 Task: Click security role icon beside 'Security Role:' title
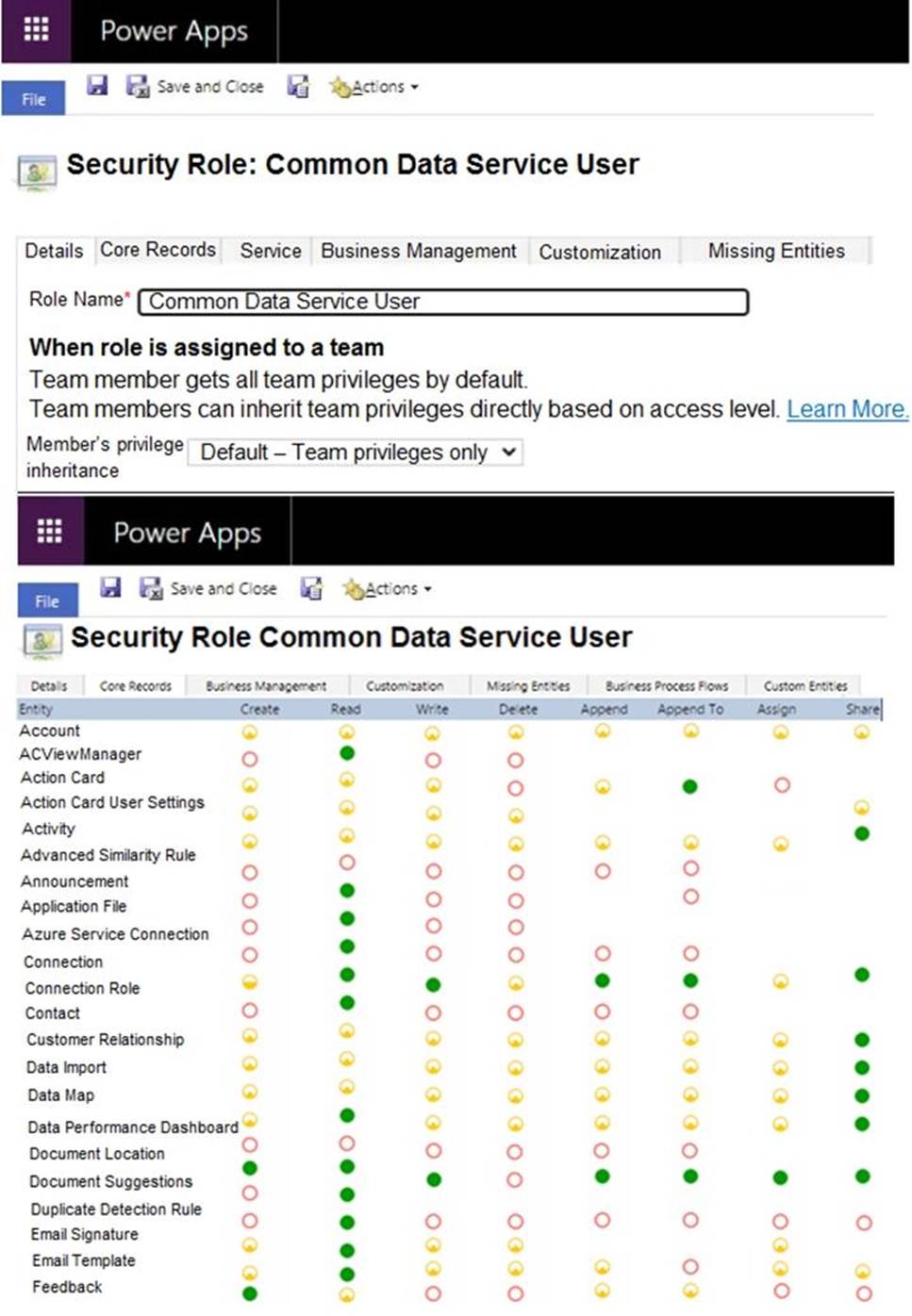[x=37, y=173]
